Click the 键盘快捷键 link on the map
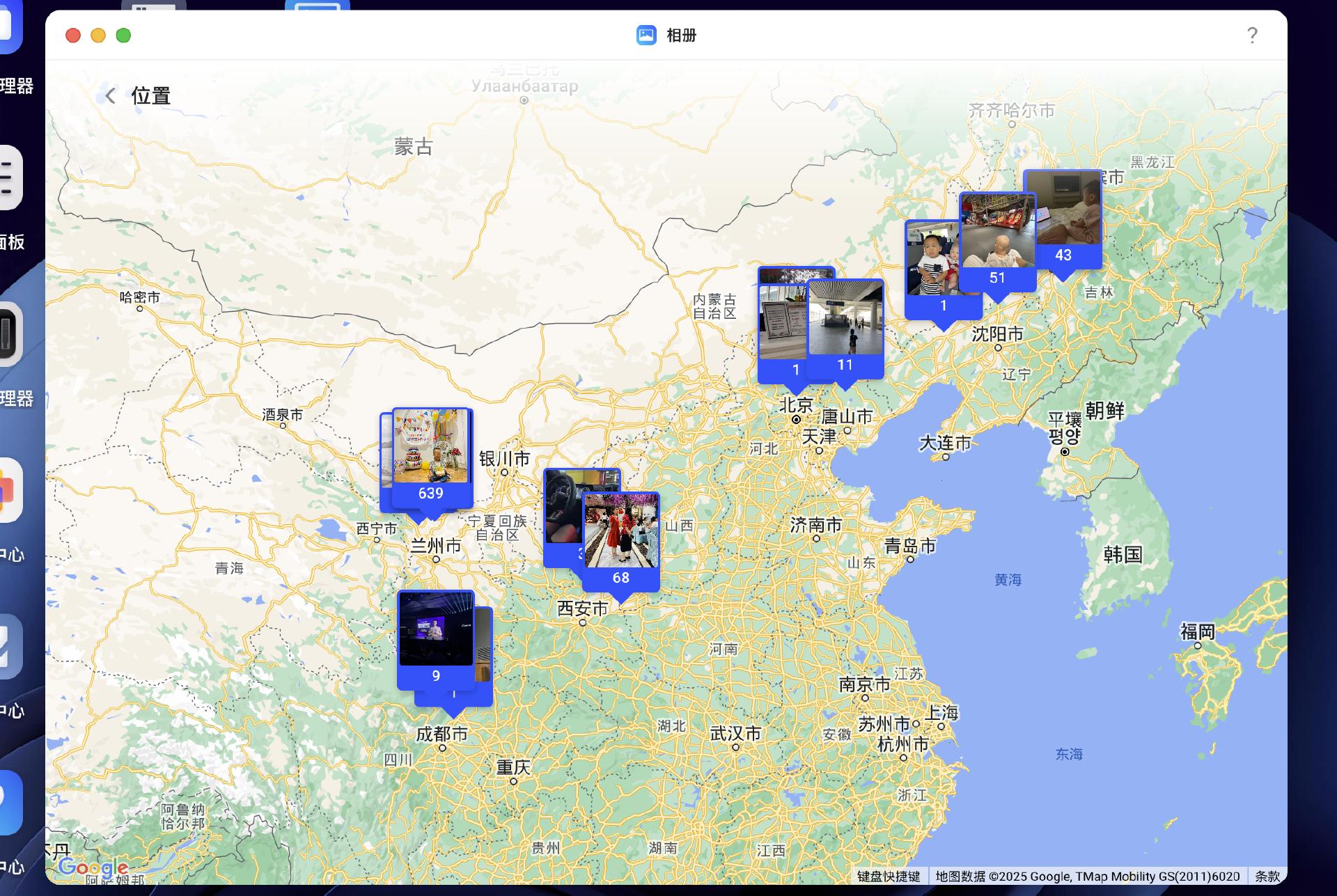 coord(889,877)
